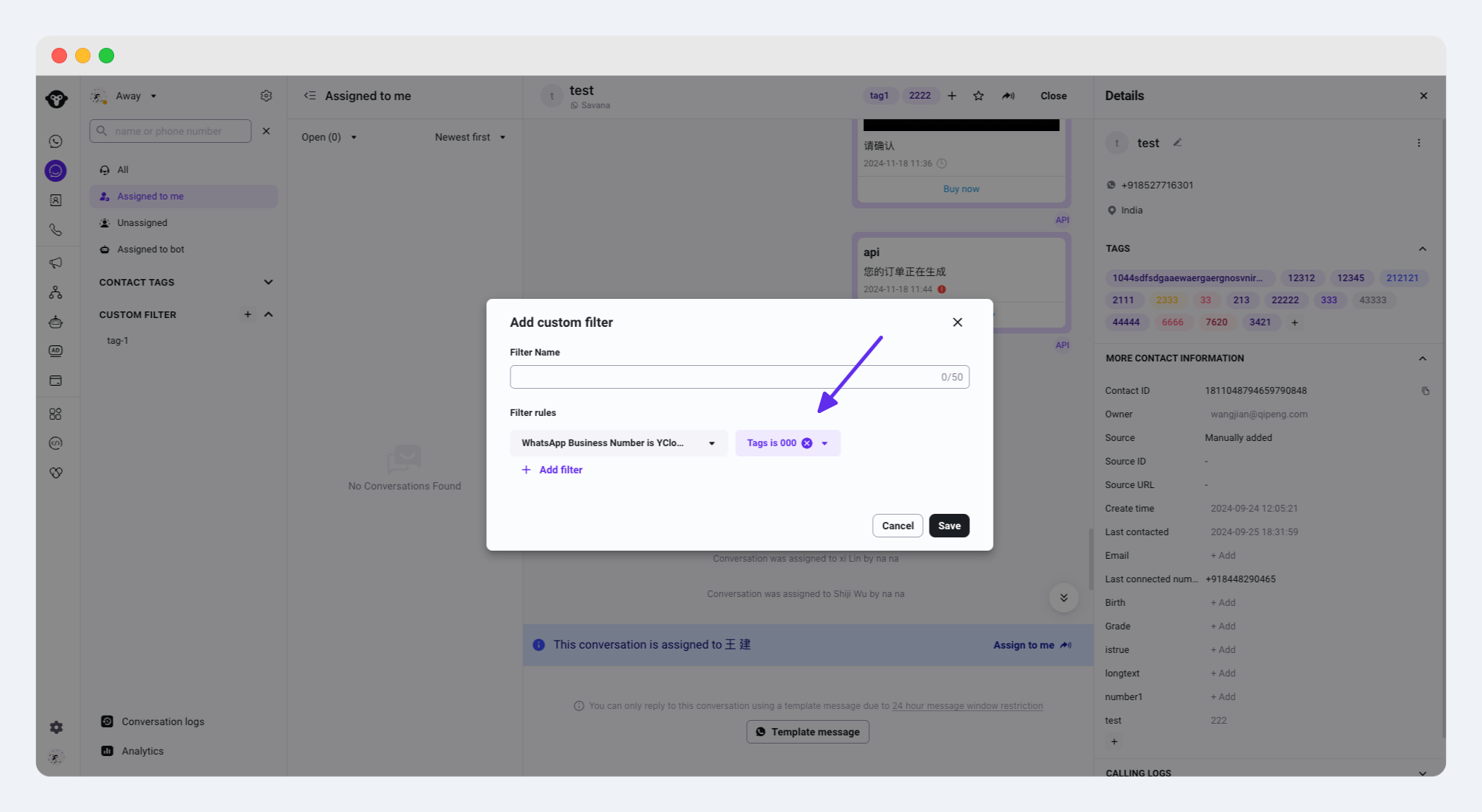
Task: Open the broadcast megaphone sidebar icon
Action: pos(55,263)
